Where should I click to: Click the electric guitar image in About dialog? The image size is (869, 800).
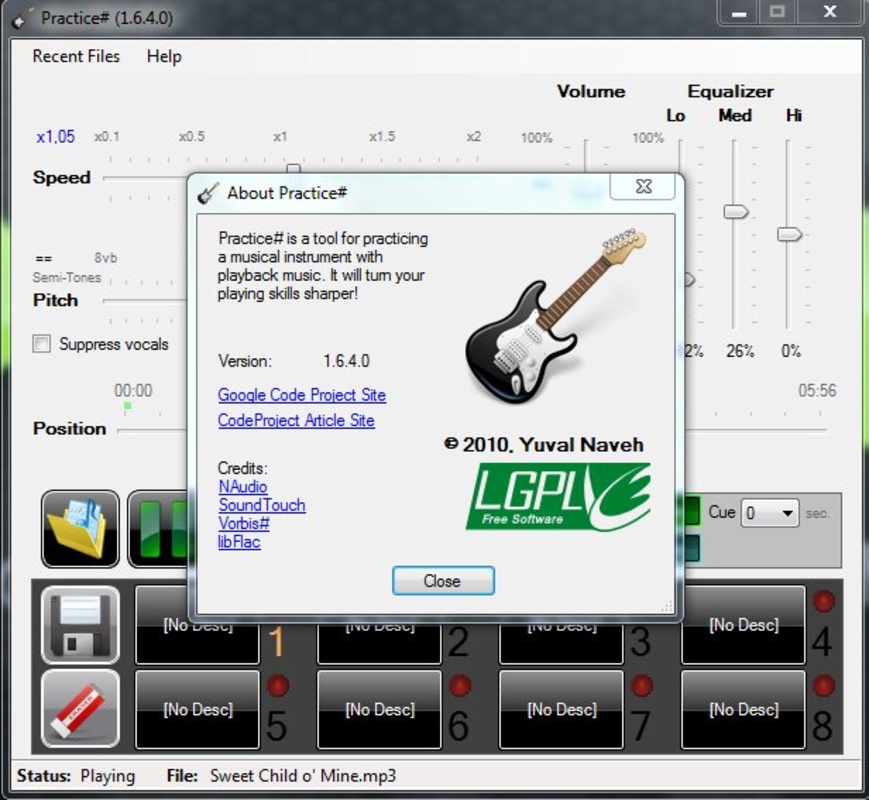(556, 315)
